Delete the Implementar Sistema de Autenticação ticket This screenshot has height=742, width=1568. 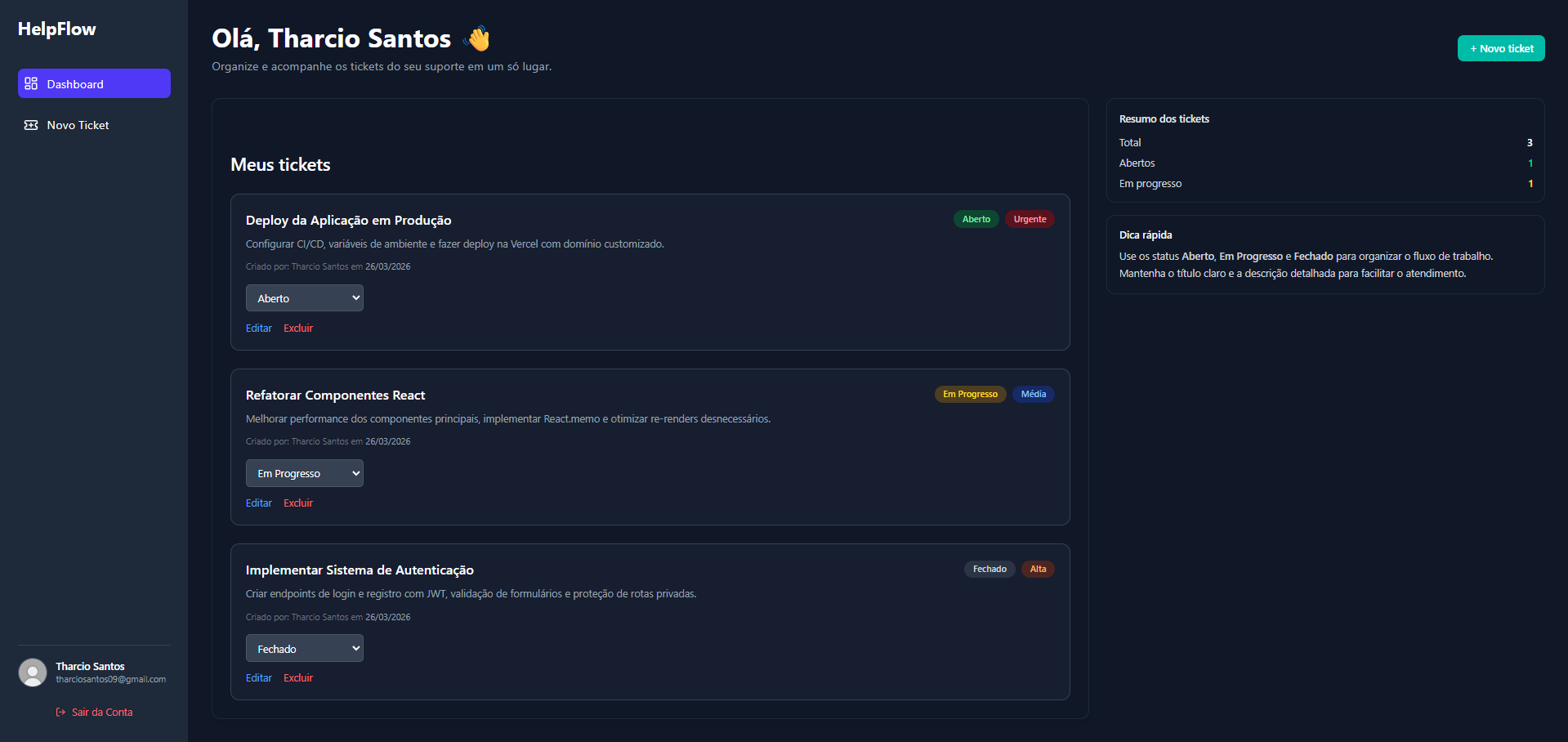click(298, 677)
